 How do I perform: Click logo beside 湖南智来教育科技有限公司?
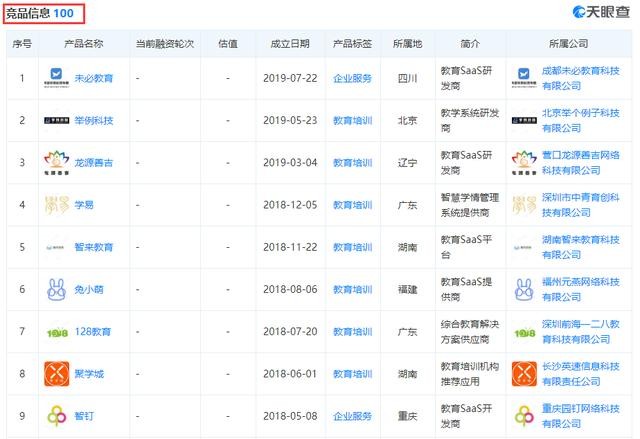coord(523,247)
